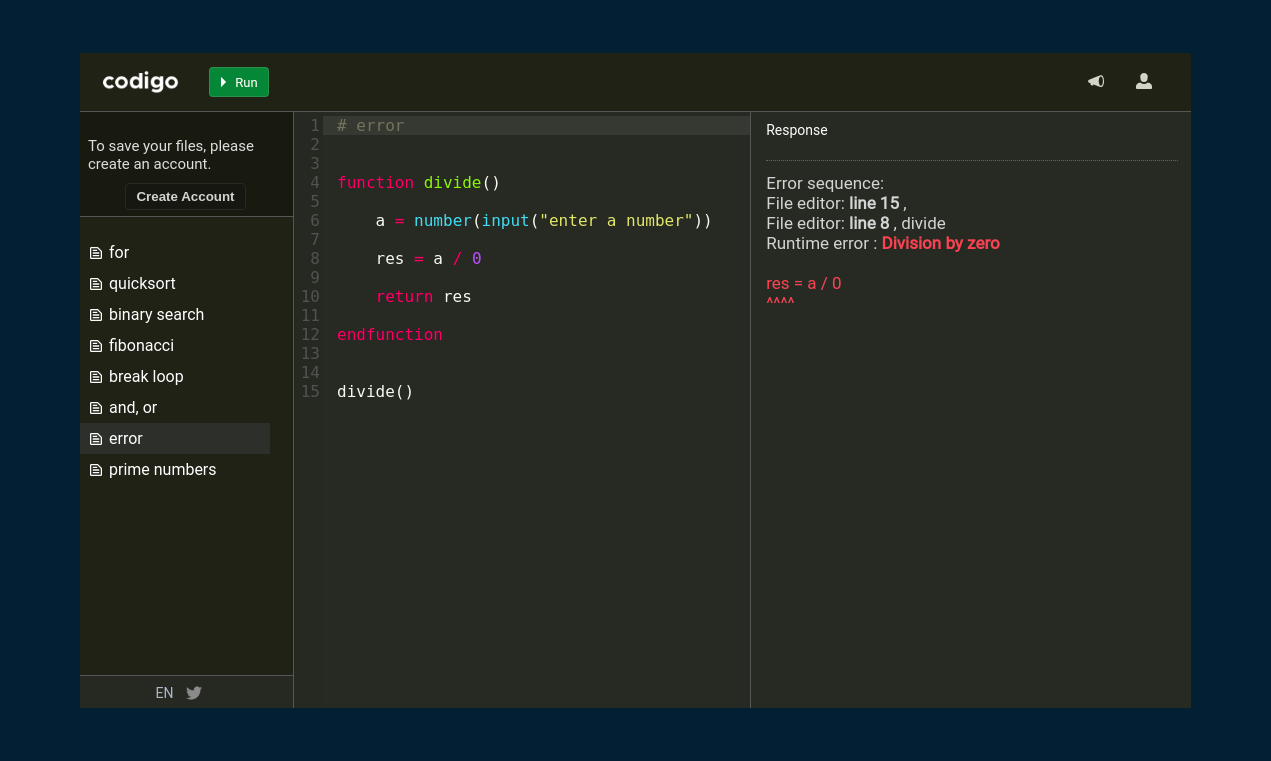Click the file icon beside quicksort
This screenshot has height=761, width=1271.
96,284
